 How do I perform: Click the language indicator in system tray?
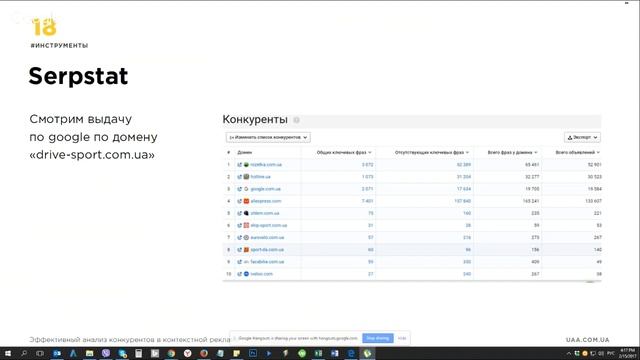pos(611,353)
